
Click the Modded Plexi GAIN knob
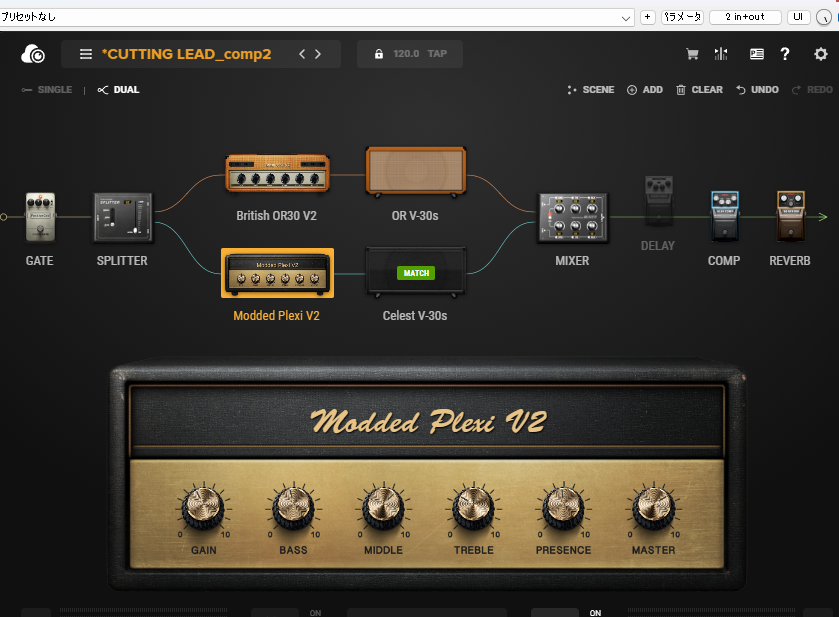(203, 508)
